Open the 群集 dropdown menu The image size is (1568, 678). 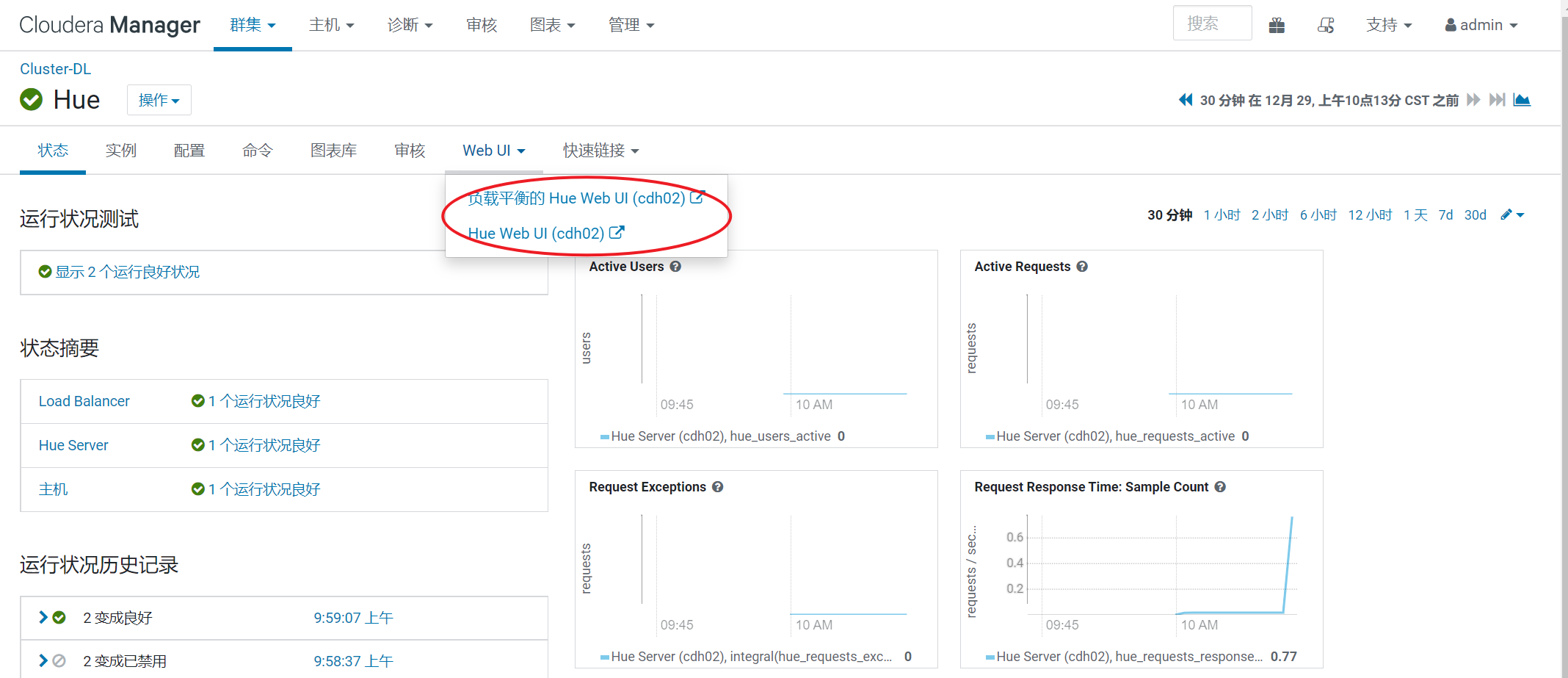pos(253,25)
